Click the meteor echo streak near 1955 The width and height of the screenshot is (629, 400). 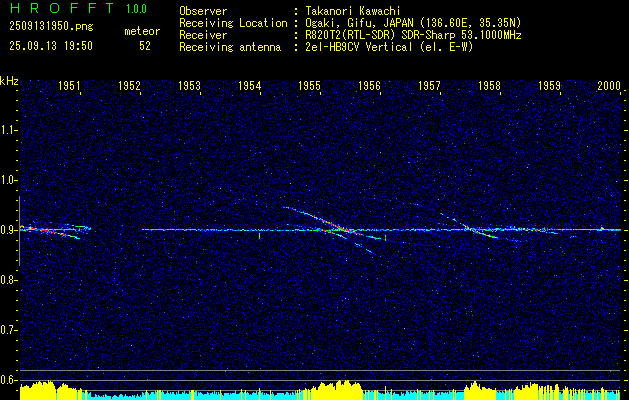tap(332, 223)
